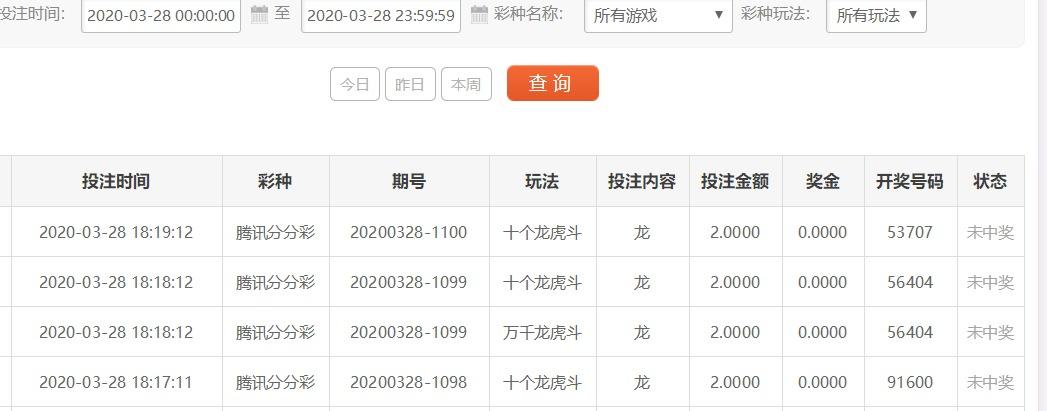Click the 状态 column header
Image resolution: width=1047 pixels, height=411 pixels.
point(990,181)
